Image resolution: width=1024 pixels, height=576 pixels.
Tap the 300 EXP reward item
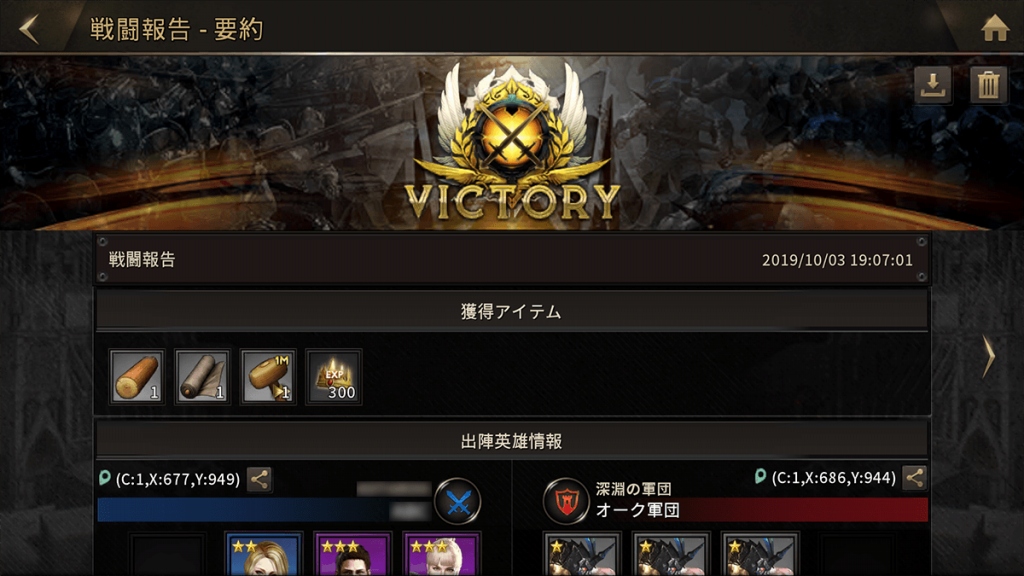[x=334, y=377]
